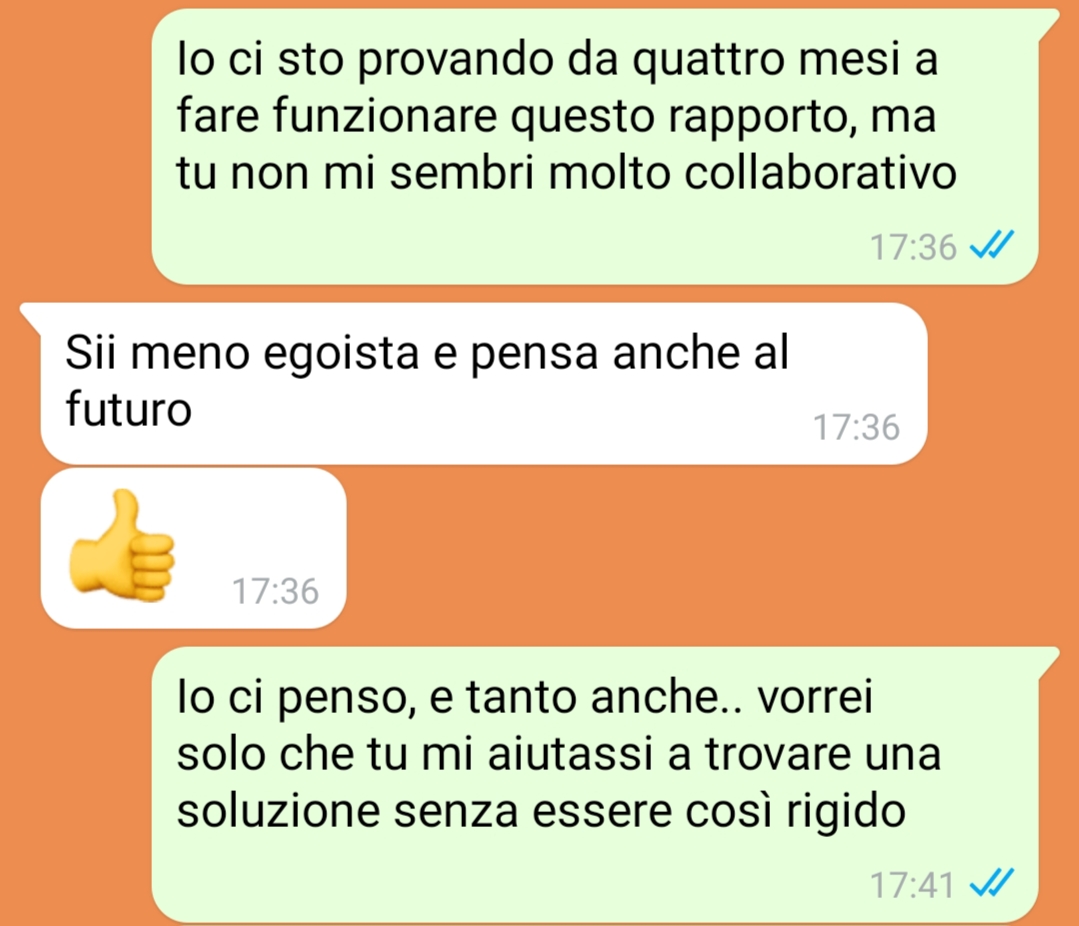Click the 17:36 timestamp beside 'futuro'
Viewport: 1079px width, 926px height.
pos(856,427)
